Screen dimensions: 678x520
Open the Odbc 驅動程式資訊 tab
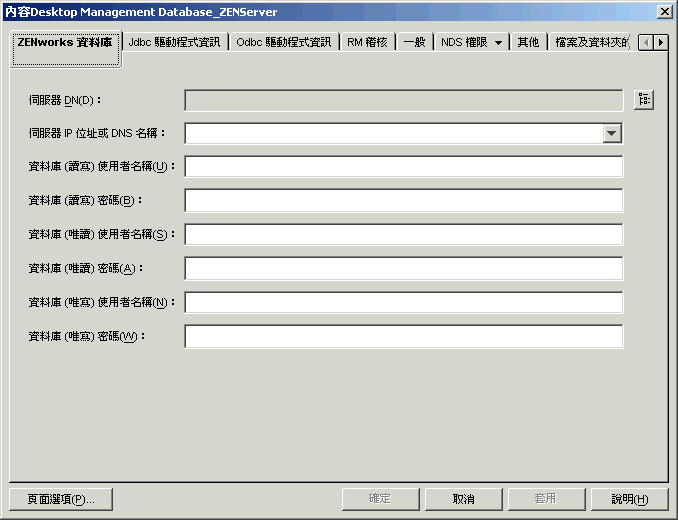(284, 42)
